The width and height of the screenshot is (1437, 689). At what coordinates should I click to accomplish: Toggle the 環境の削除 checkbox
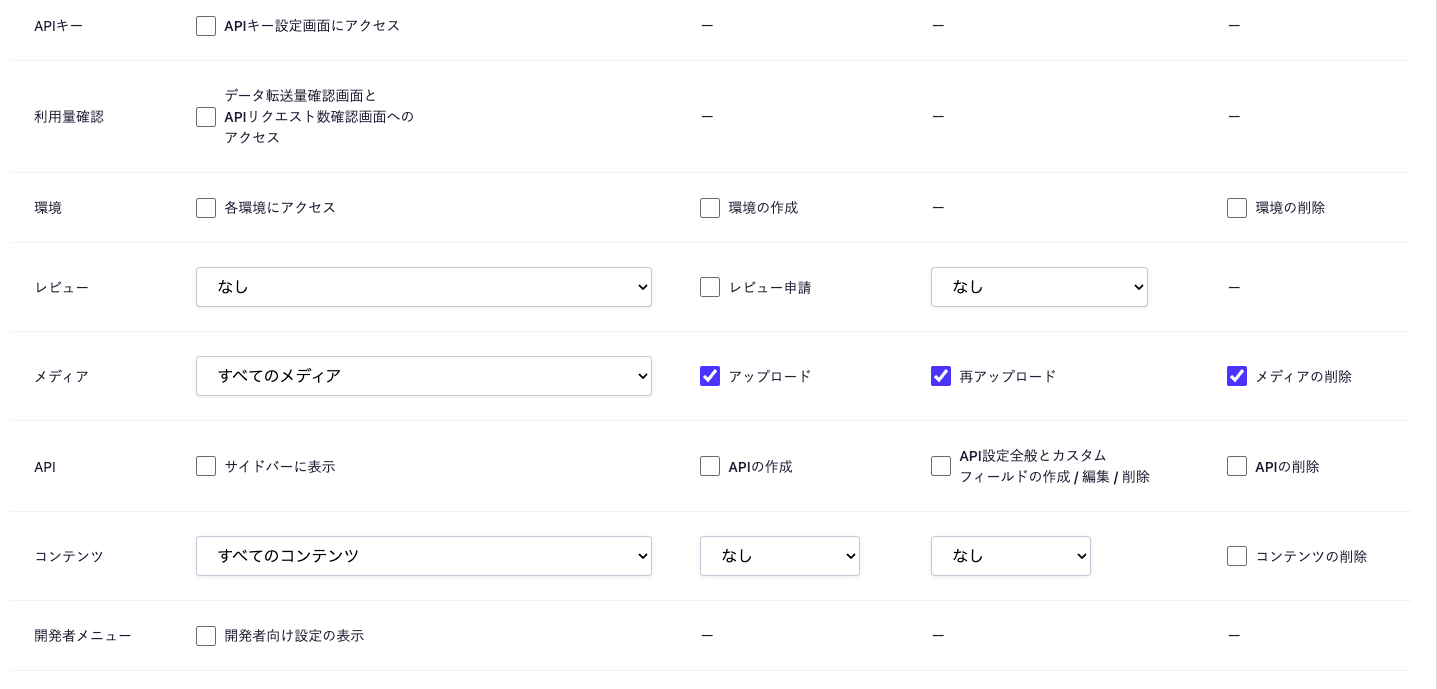(x=1237, y=208)
